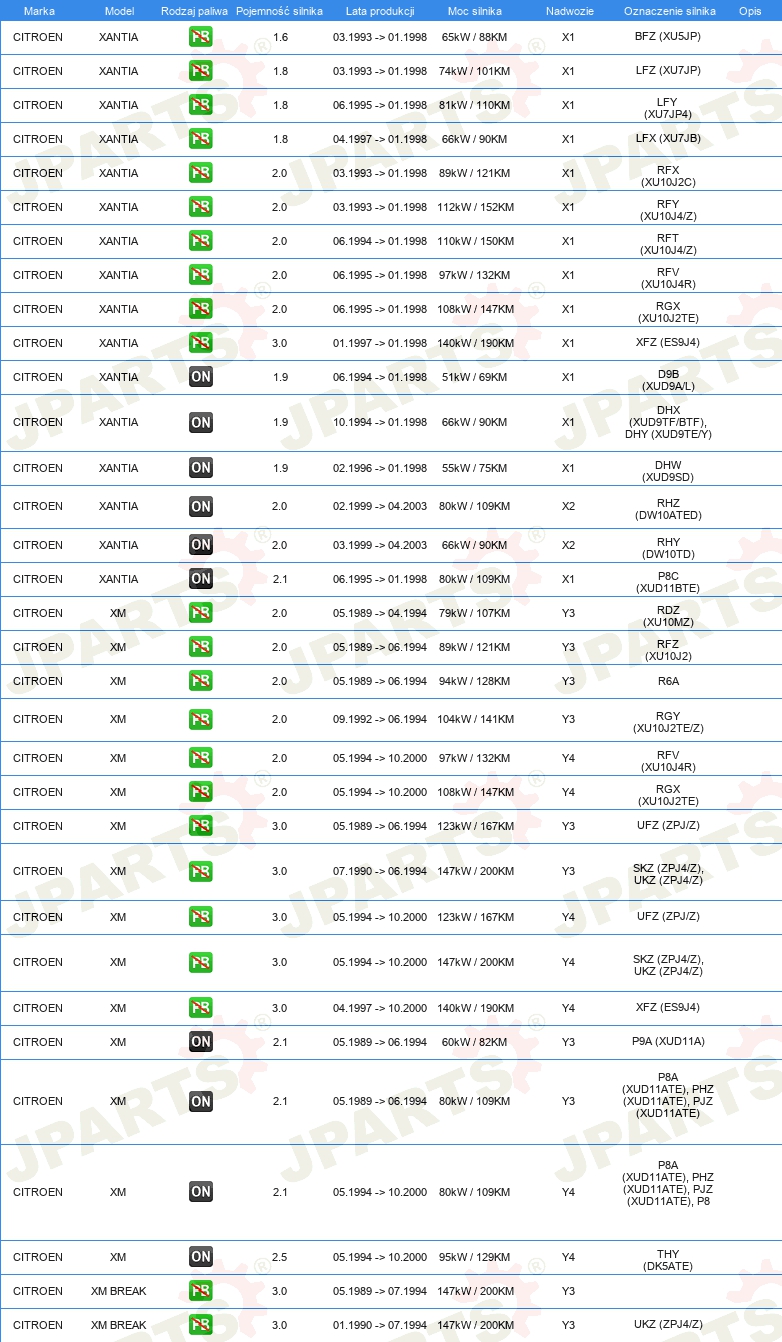Click the ON diesel icon in the RHZ (DW10ATED) row
This screenshot has width=782, height=1342.
tap(201, 506)
